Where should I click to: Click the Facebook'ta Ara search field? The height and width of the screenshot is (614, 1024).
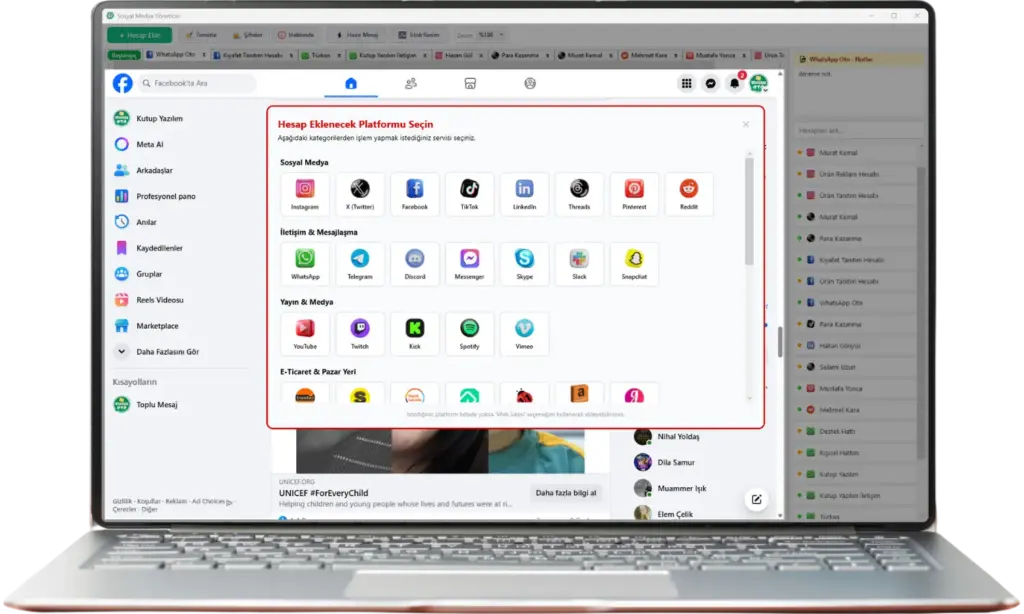pyautogui.click(x=197, y=83)
